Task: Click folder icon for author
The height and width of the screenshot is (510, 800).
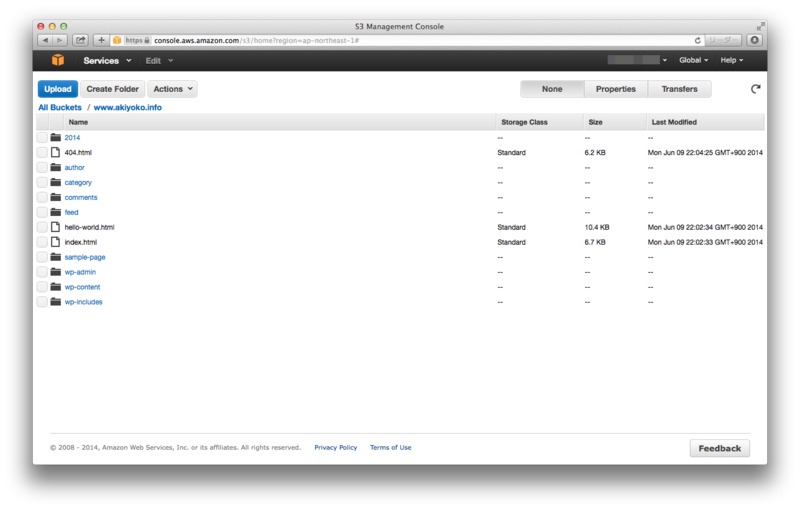Action: point(56,167)
